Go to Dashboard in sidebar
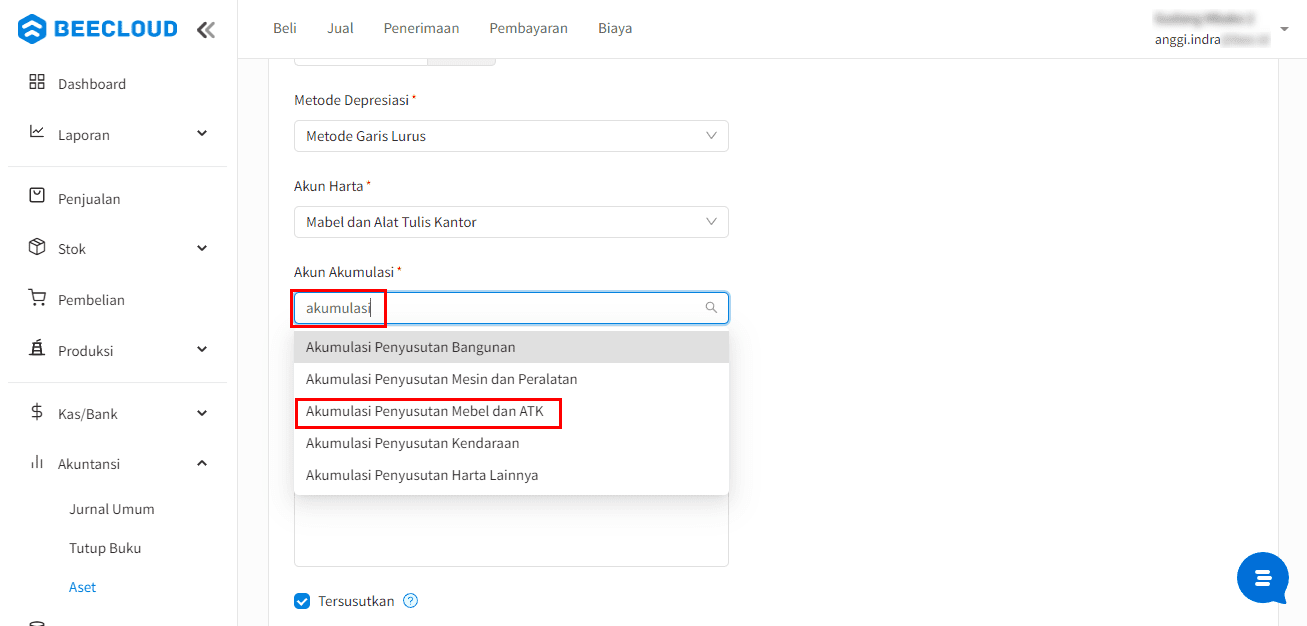 tap(92, 84)
